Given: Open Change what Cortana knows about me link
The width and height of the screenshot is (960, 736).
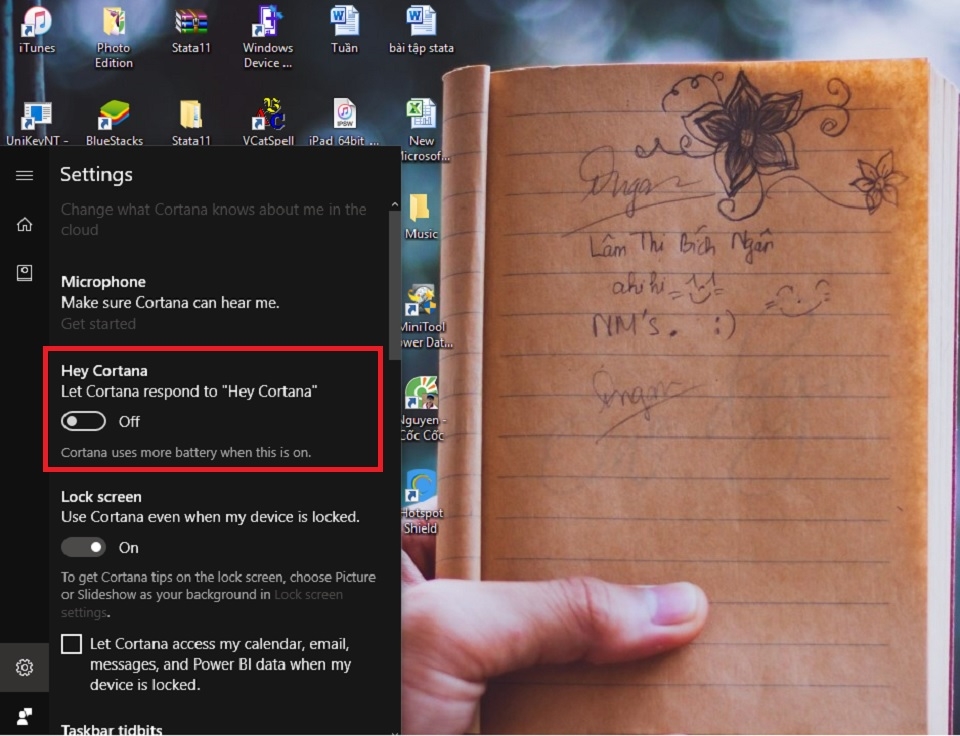Looking at the screenshot, I should click(x=213, y=219).
